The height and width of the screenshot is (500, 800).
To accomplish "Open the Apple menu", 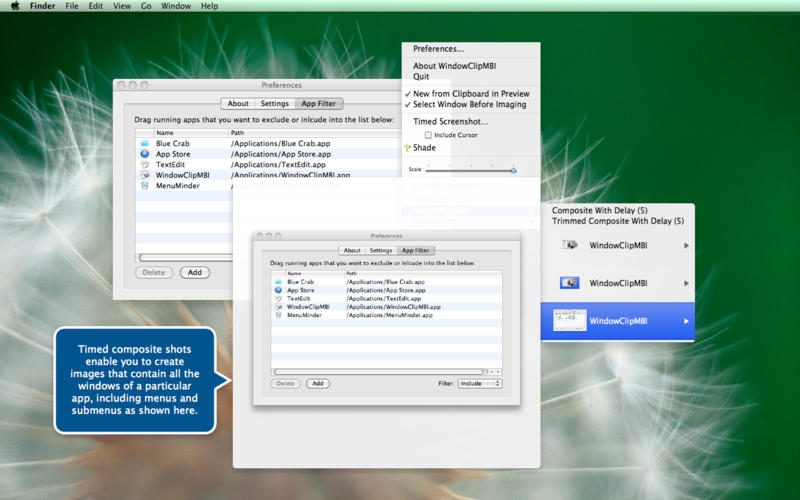I will (15, 6).
